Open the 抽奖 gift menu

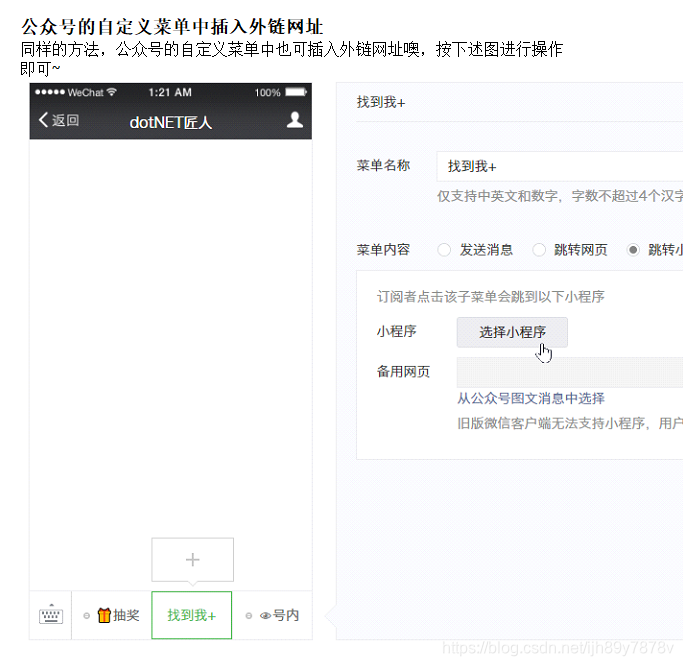point(112,615)
